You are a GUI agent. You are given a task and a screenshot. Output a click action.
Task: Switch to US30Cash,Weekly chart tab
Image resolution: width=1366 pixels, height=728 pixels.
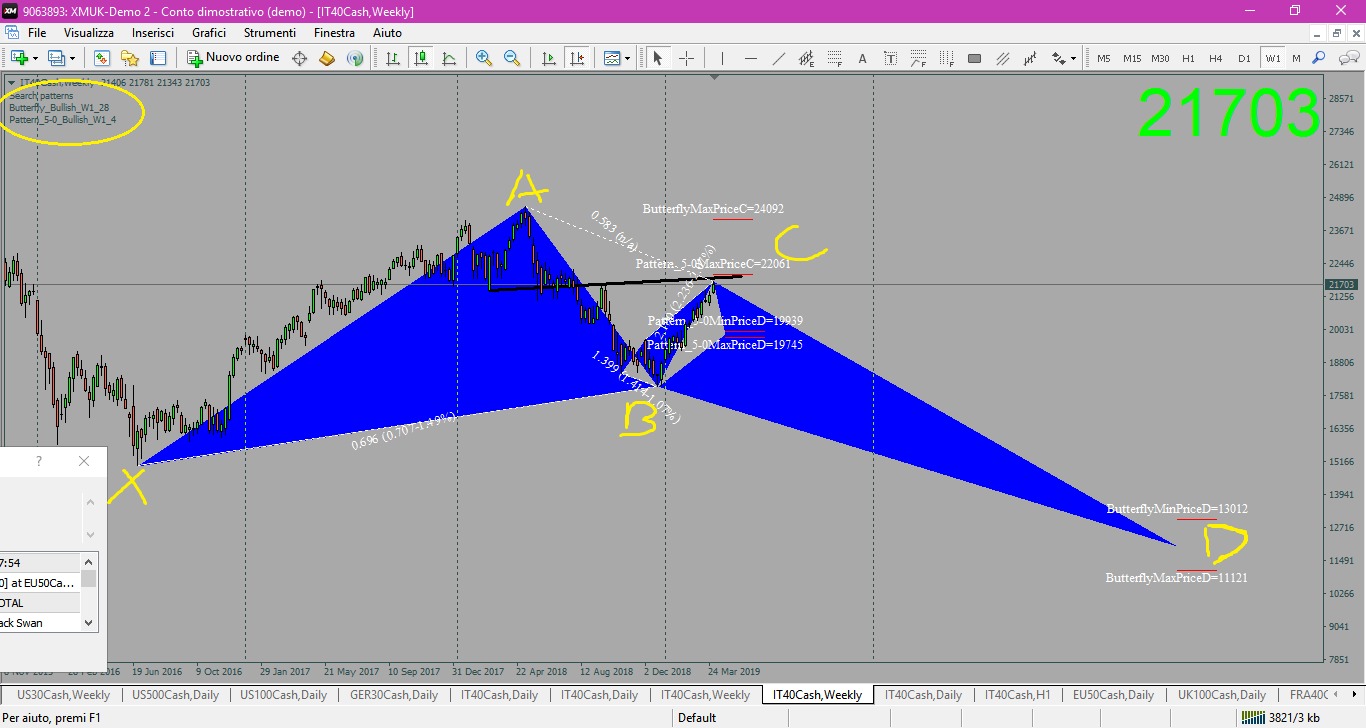coord(64,695)
